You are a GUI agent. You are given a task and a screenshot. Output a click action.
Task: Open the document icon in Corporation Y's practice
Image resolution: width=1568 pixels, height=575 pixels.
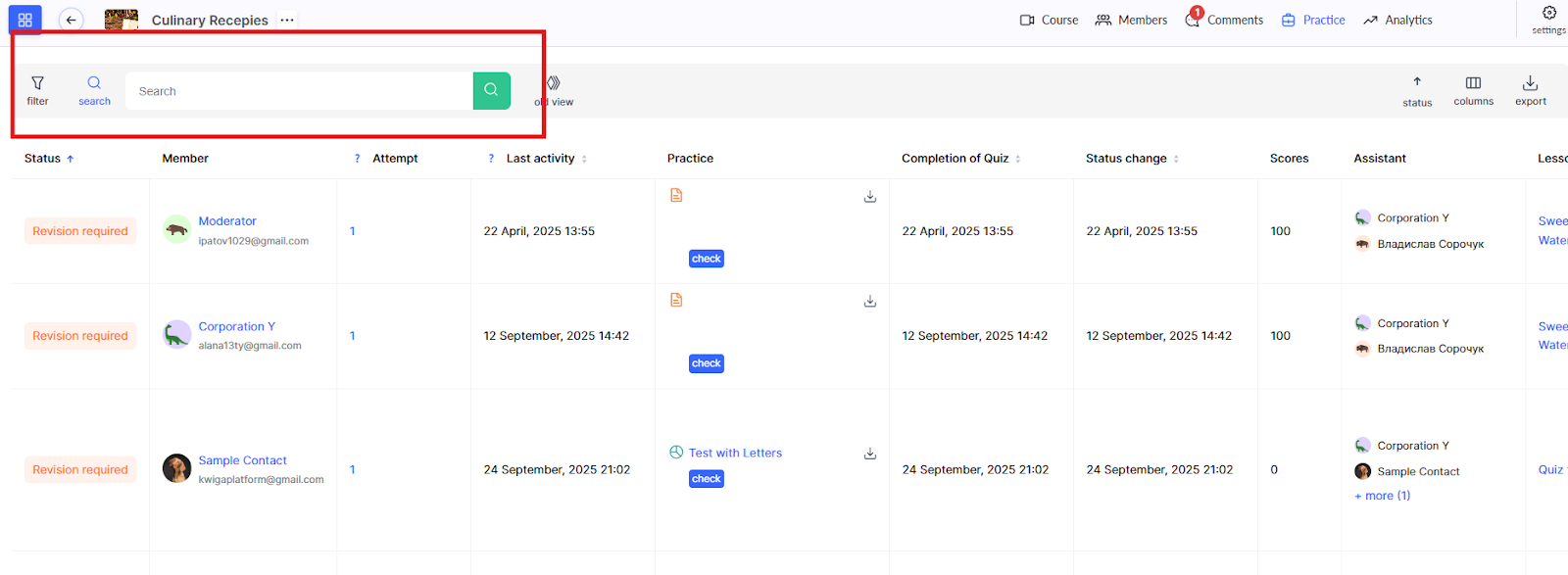pyautogui.click(x=676, y=300)
